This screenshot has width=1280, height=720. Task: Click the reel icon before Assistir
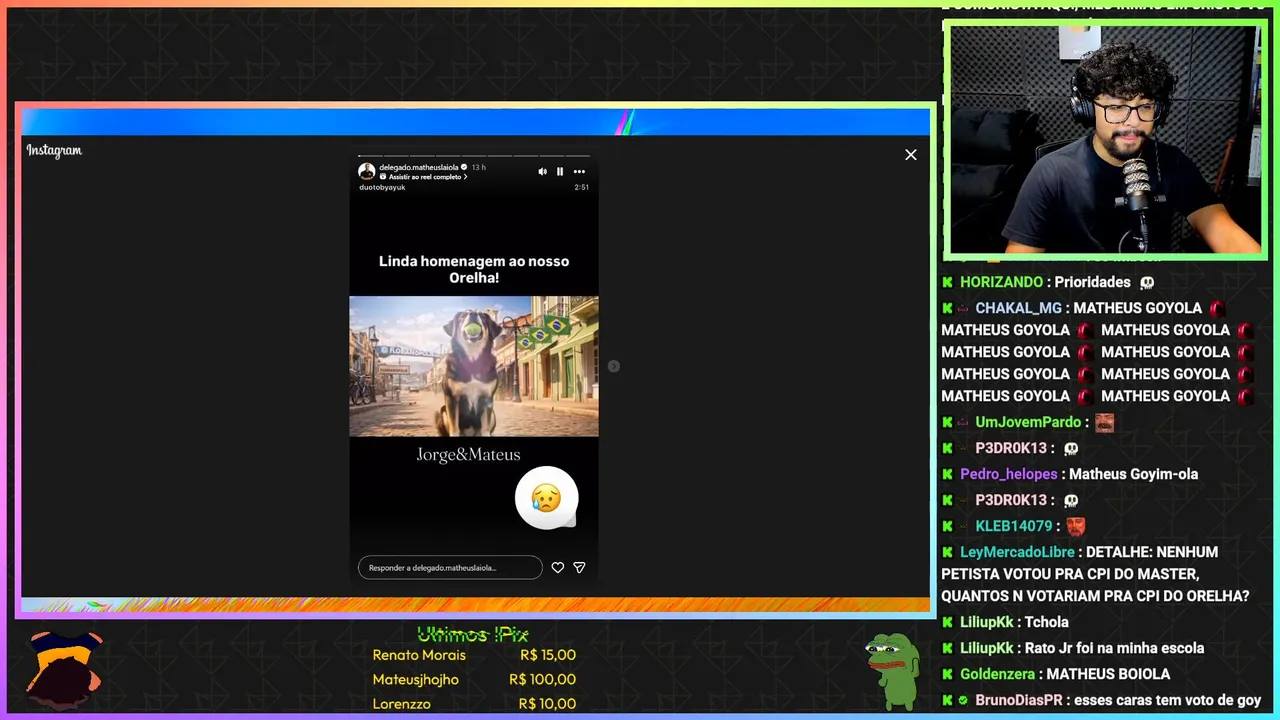tap(383, 177)
